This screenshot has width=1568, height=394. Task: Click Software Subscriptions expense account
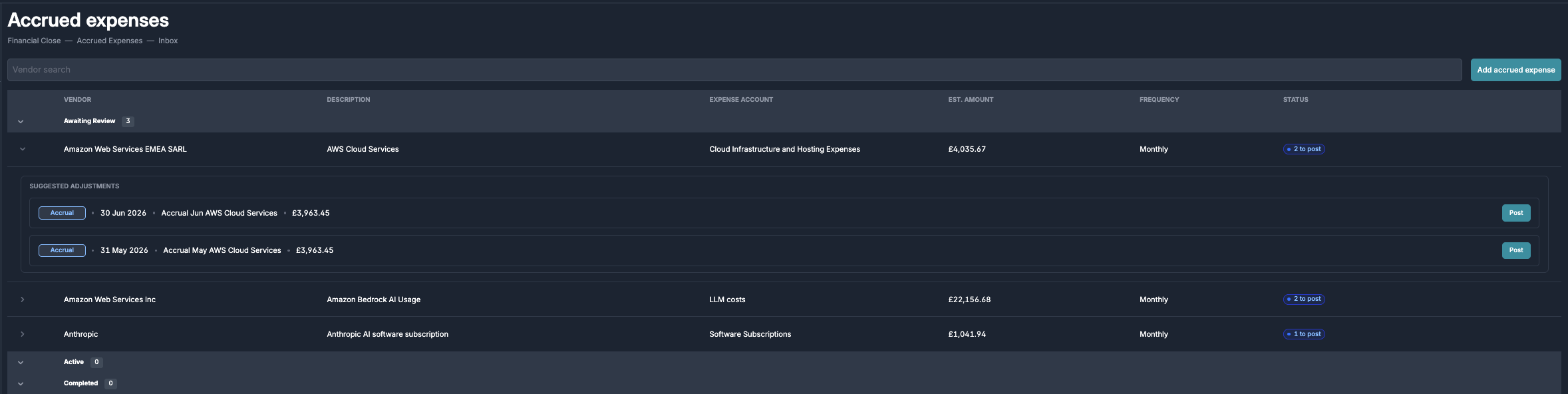750,334
